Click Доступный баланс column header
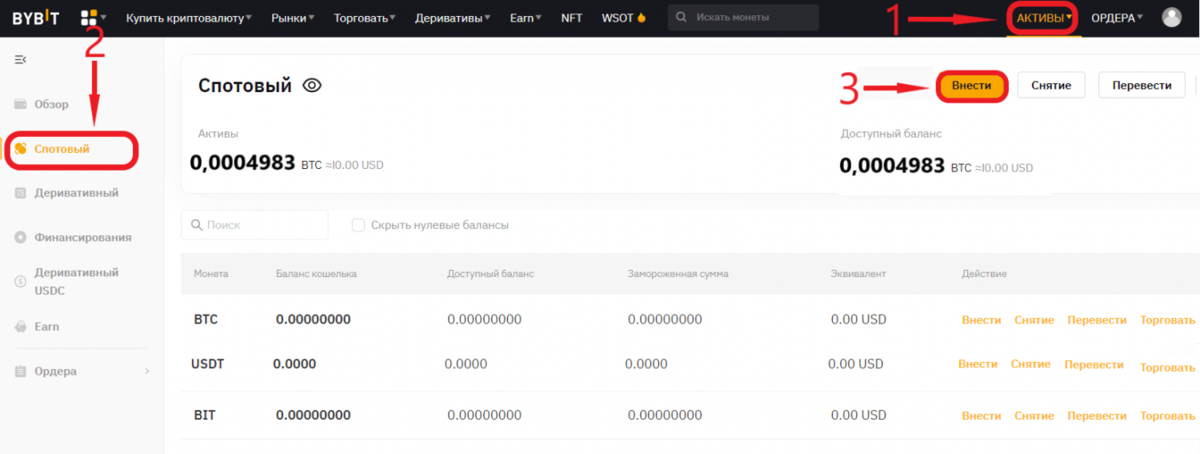This screenshot has height=454, width=1200. click(491, 274)
